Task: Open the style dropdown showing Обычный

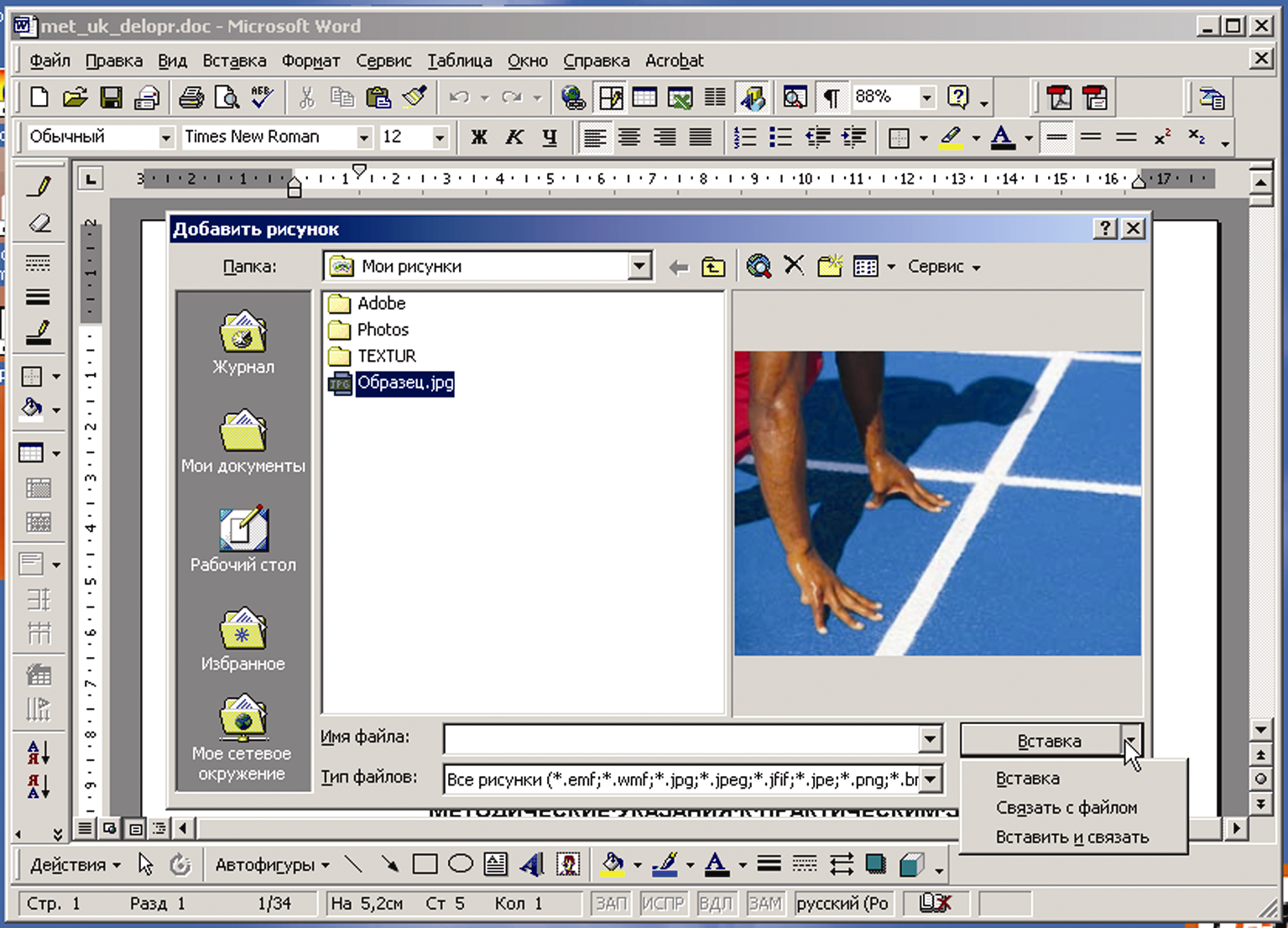Action: point(165,137)
